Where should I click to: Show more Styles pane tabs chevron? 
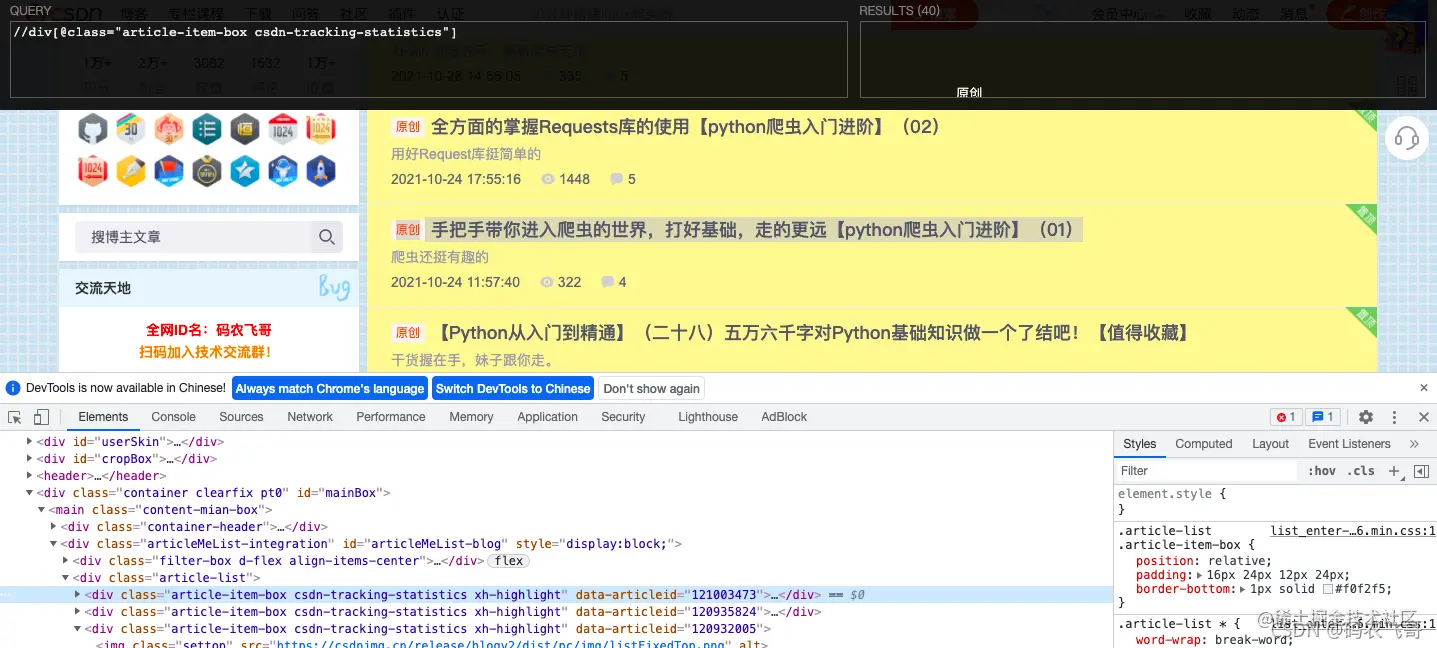click(1414, 444)
